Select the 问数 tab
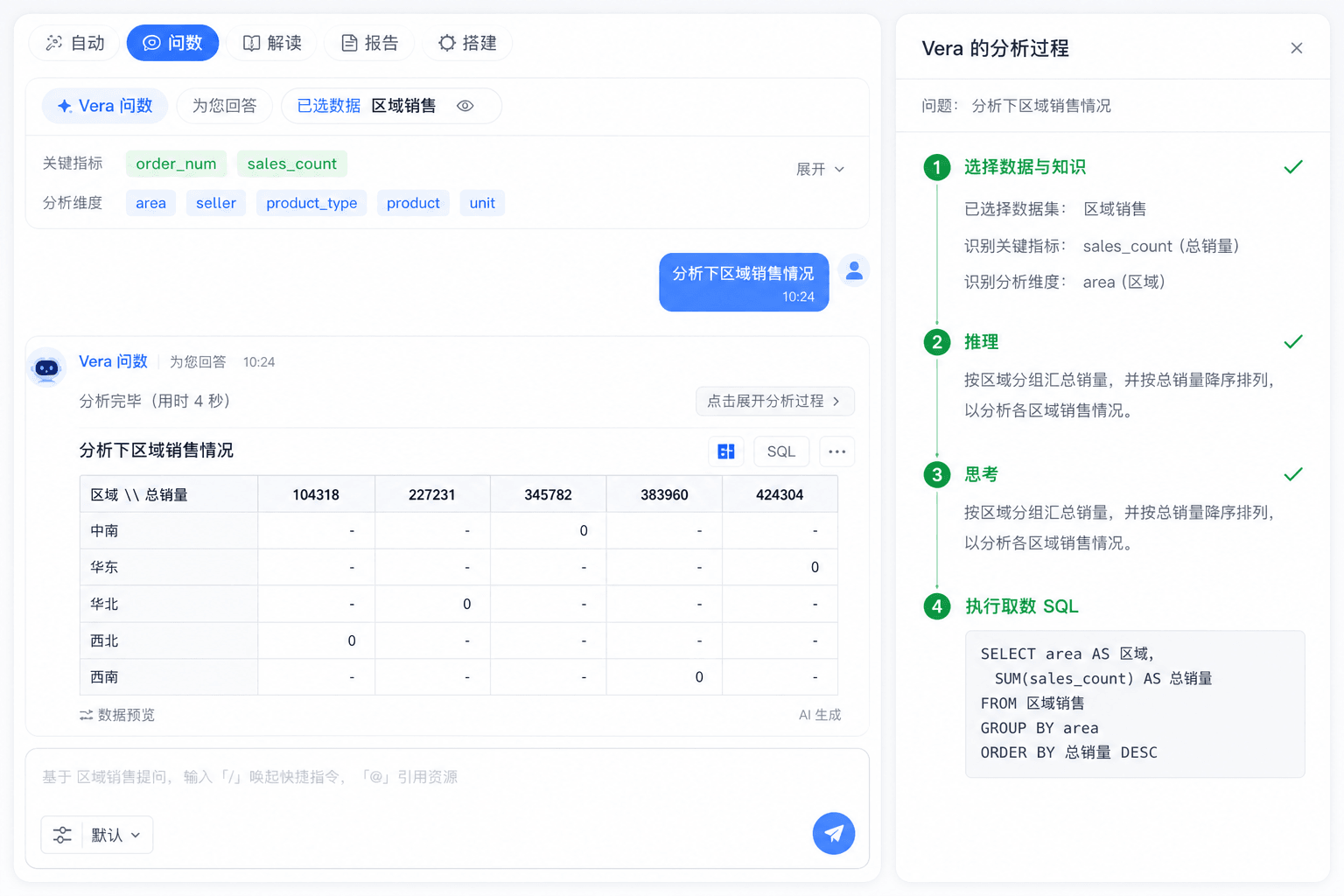 [172, 43]
